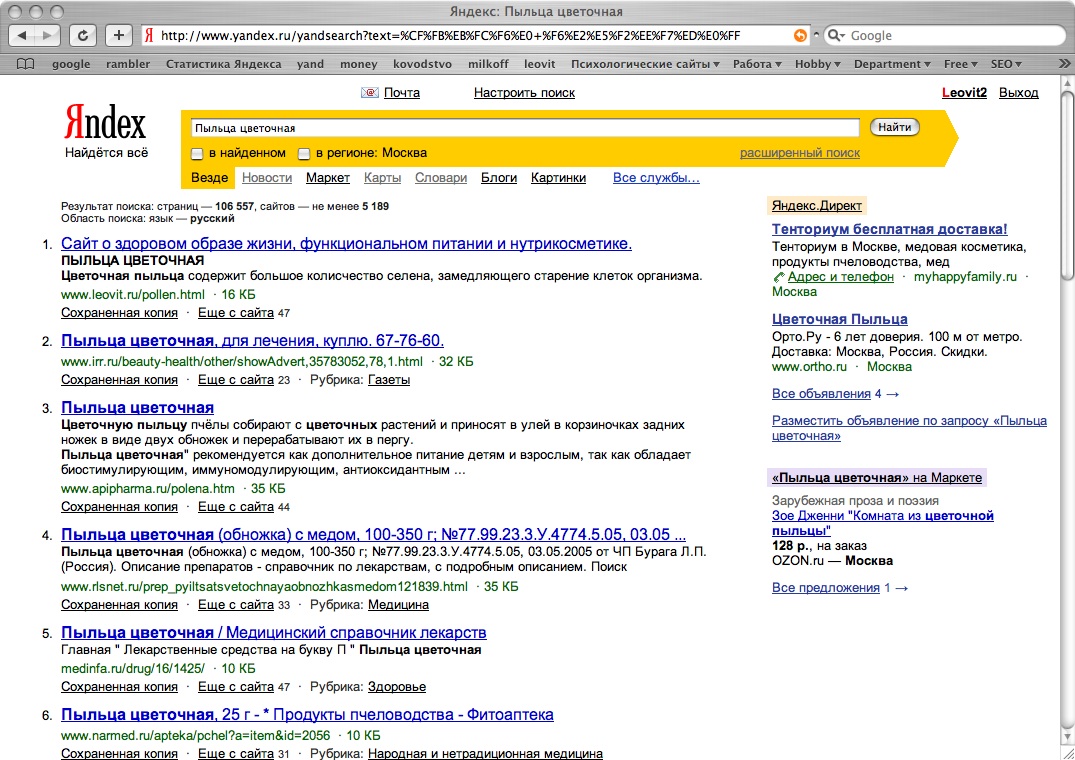This screenshot has width=1075, height=760.
Task: Open the bookmarks book icon
Action: pos(25,64)
